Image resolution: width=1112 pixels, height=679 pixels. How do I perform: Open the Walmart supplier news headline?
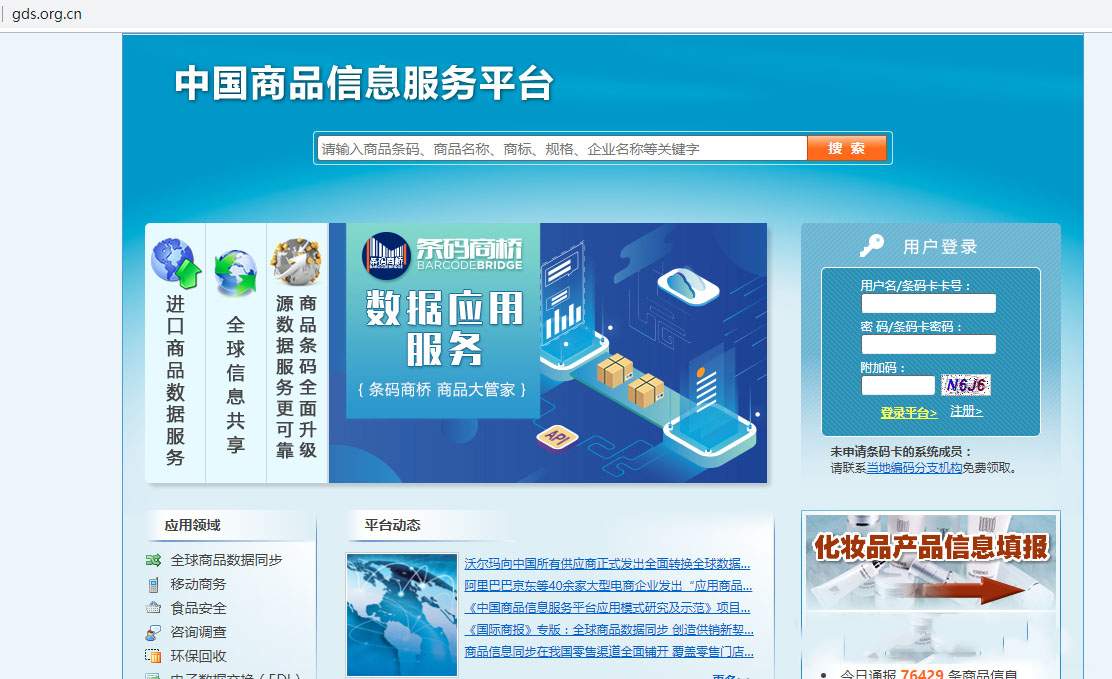pos(607,563)
